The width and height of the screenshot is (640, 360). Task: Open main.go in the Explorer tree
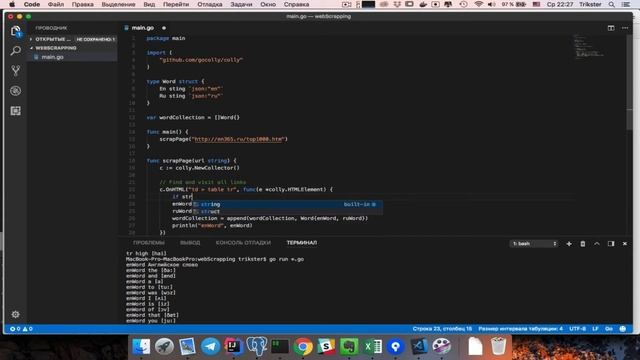[72, 57]
